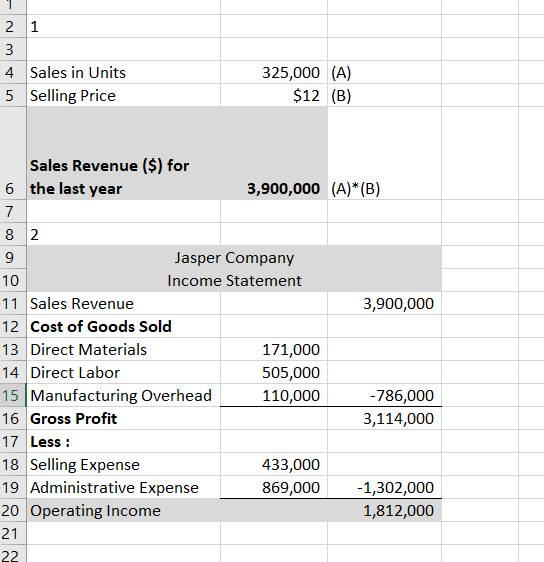
Task: Select the (B) annotation cell
Action: coord(385,95)
